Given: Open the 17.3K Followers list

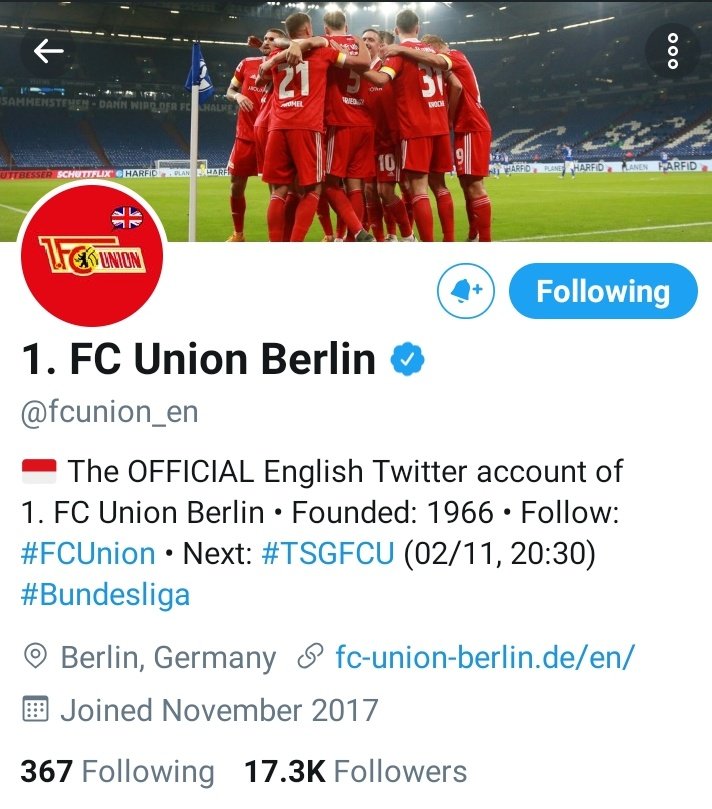Looking at the screenshot, I should pyautogui.click(x=355, y=772).
